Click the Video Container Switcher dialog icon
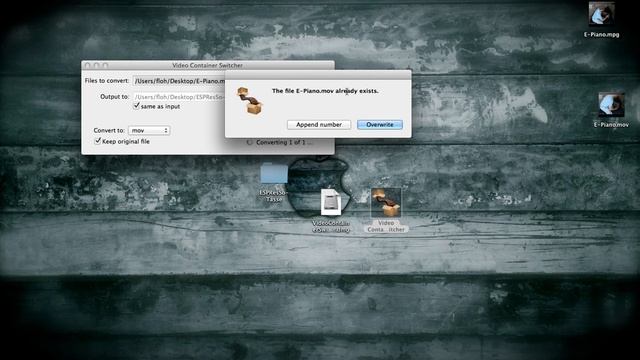 [x=249, y=101]
